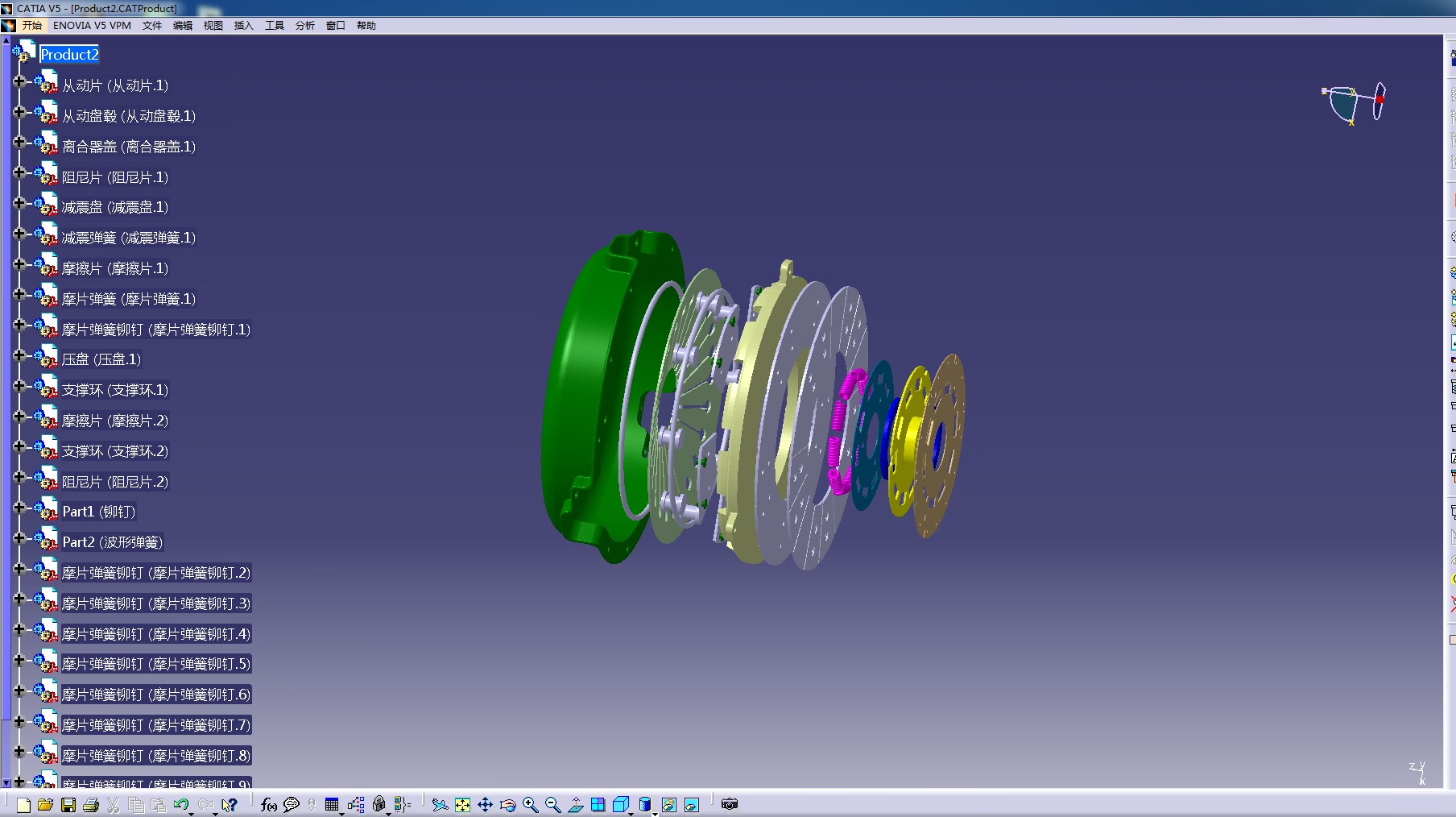The width and height of the screenshot is (1456, 817).
Task: Create a multi-view layout
Action: [598, 804]
